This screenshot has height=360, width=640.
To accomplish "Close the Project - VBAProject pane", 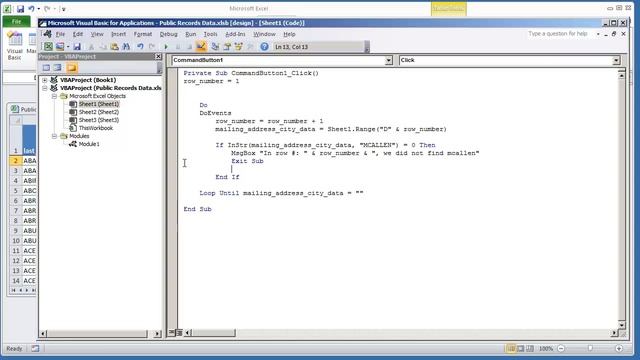I will pyautogui.click(x=158, y=56).
